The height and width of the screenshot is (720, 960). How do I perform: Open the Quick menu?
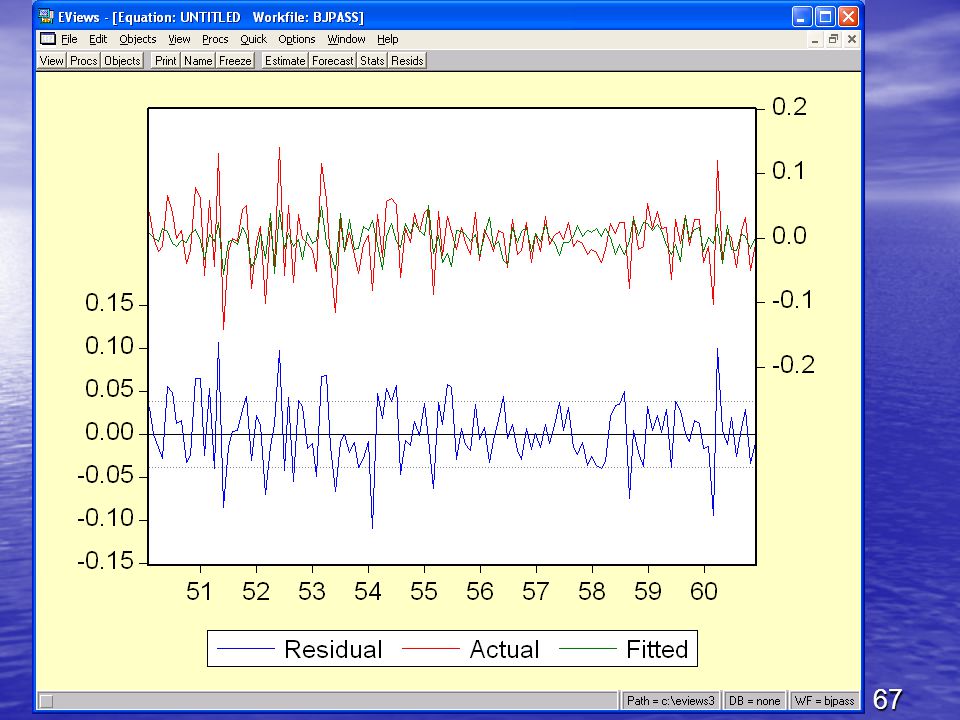tap(253, 39)
